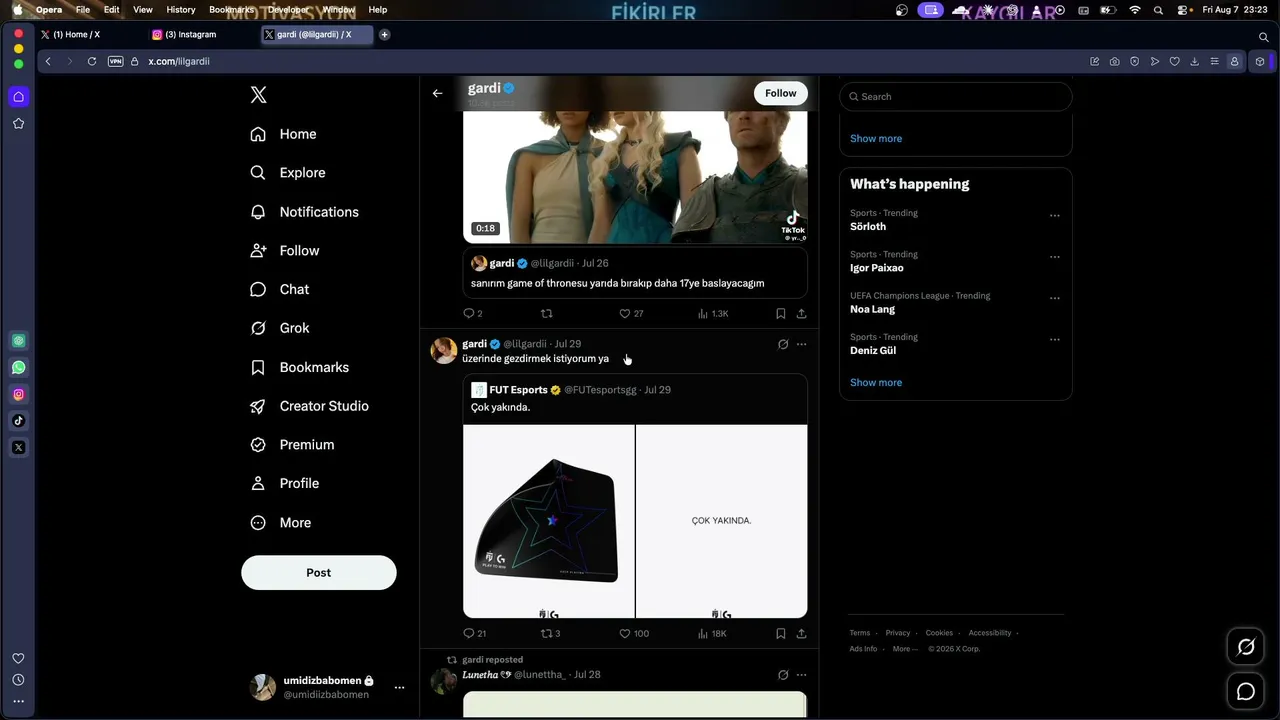Image resolution: width=1280 pixels, height=720 pixels.
Task: Open a new tab with the plus button
Action: click(x=384, y=35)
